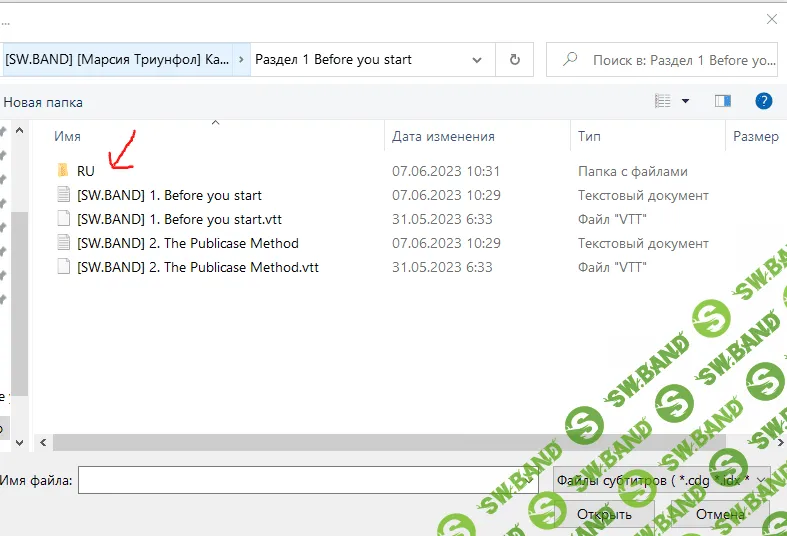Sort by the Тип column header
Screen dimensions: 787x536
point(589,136)
